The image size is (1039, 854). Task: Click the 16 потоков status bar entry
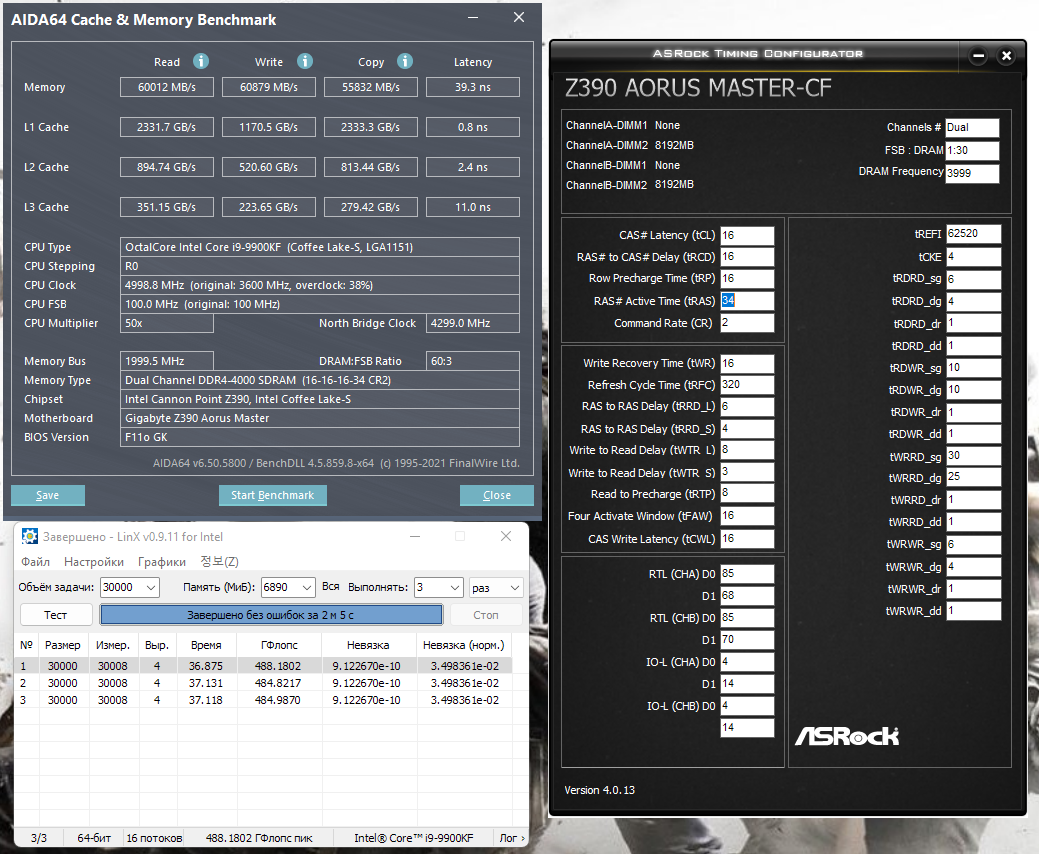[x=154, y=837]
